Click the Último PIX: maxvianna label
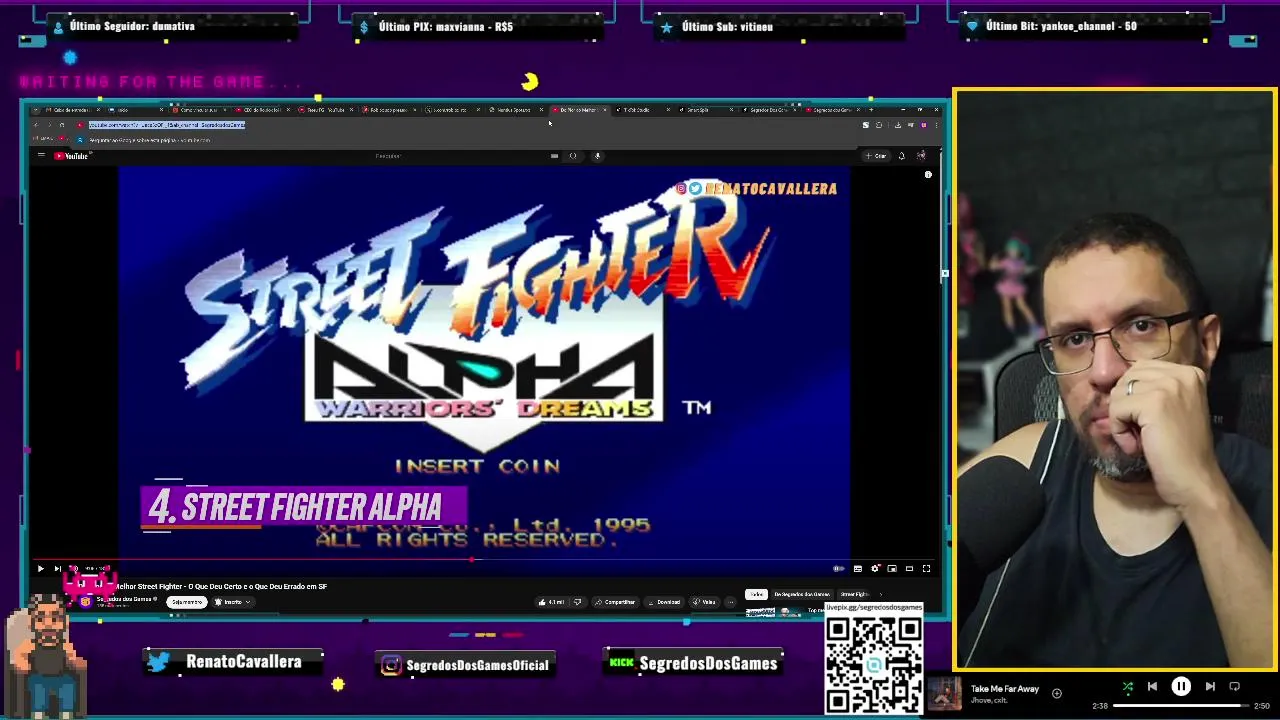This screenshot has height=720, width=1280. tap(446, 26)
